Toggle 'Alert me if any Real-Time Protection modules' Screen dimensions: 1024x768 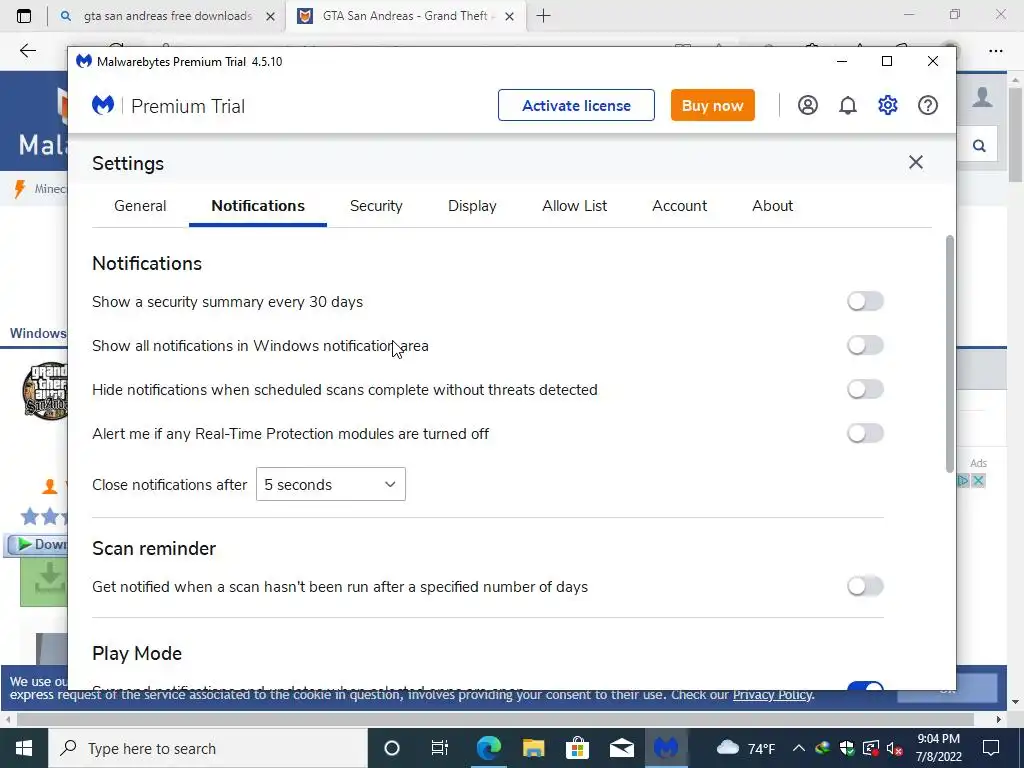pyautogui.click(x=865, y=433)
